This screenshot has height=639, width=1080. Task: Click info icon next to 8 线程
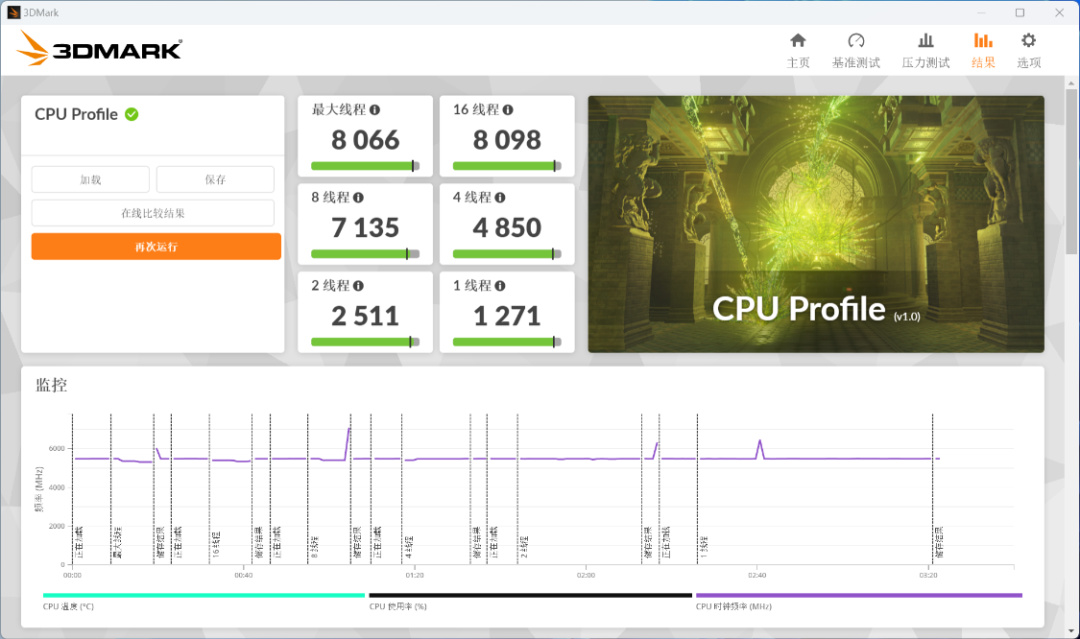pyautogui.click(x=358, y=198)
